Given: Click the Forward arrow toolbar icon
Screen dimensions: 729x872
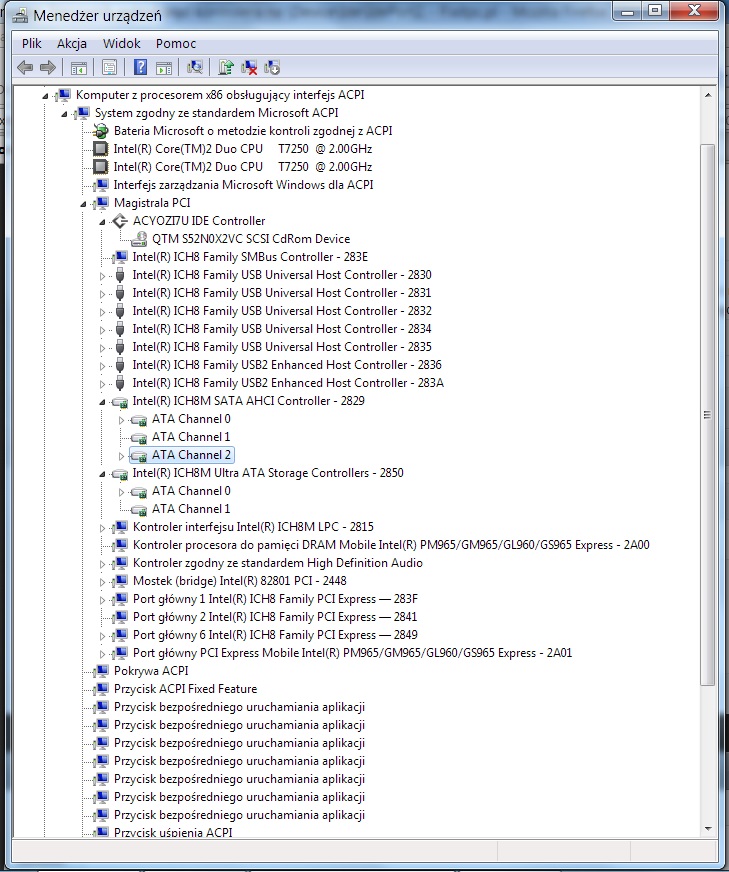Looking at the screenshot, I should pos(48,68).
